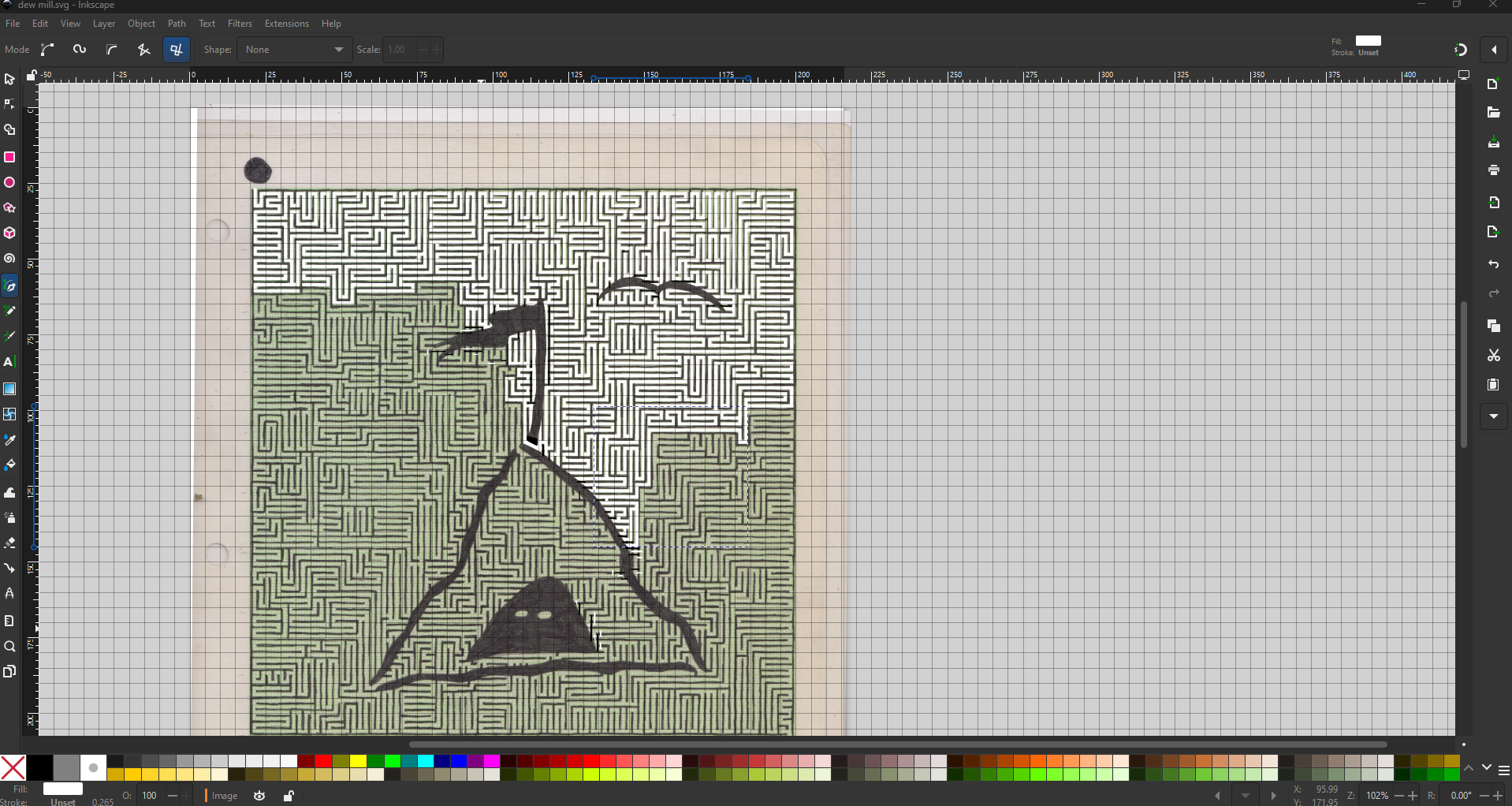Screen dimensions: 1512x806
Task: Select the Pages tool
Action: (x=9, y=672)
